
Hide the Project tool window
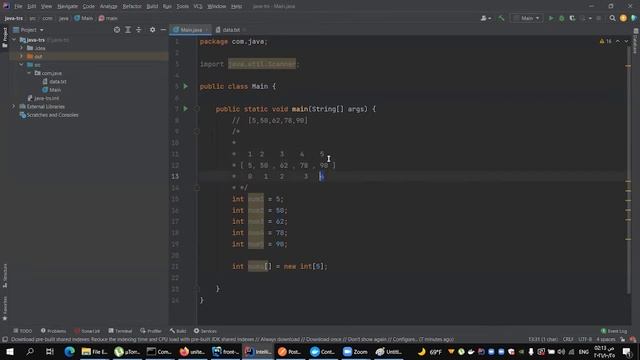click(163, 30)
